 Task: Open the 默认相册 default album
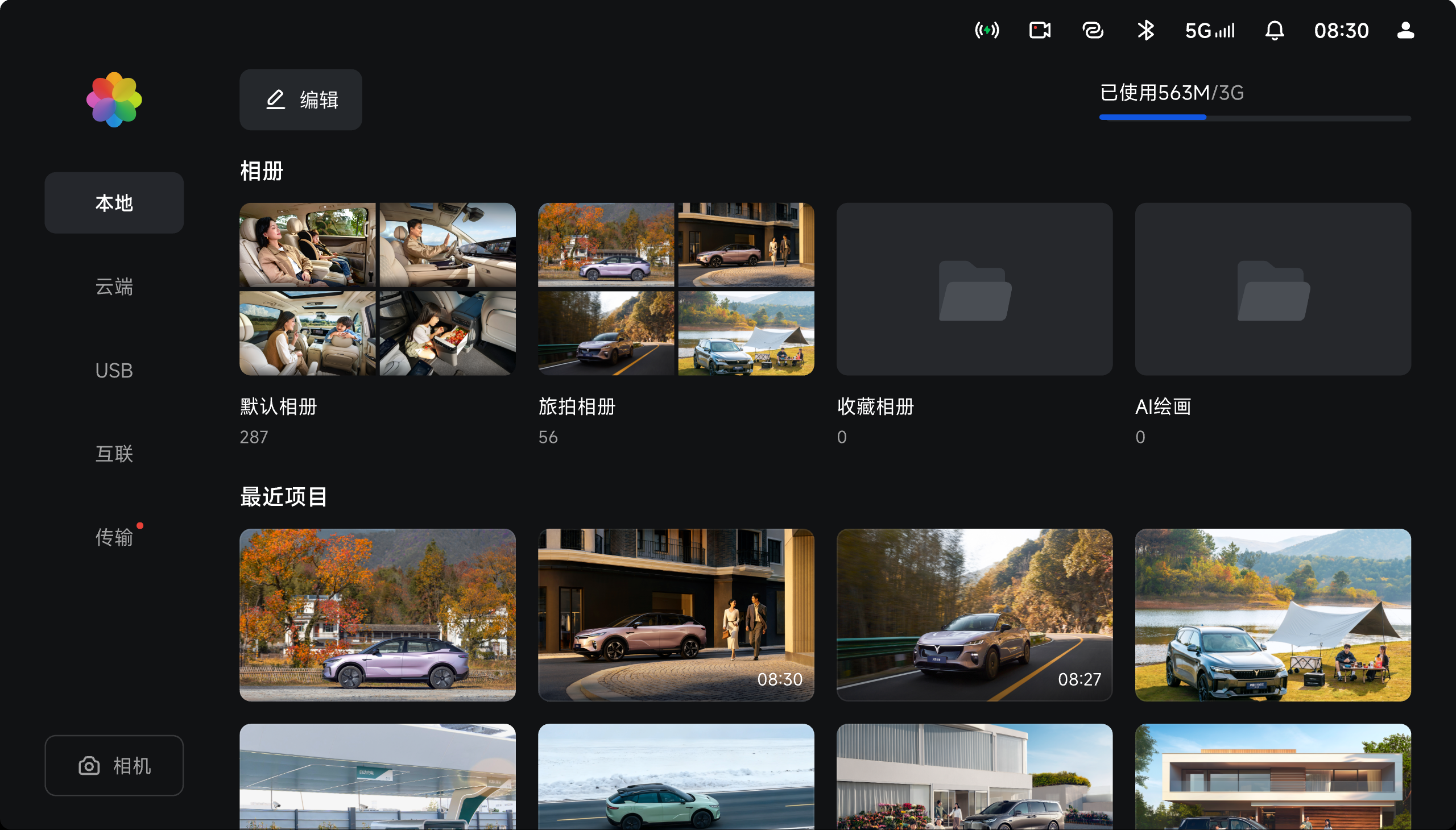[x=378, y=289]
